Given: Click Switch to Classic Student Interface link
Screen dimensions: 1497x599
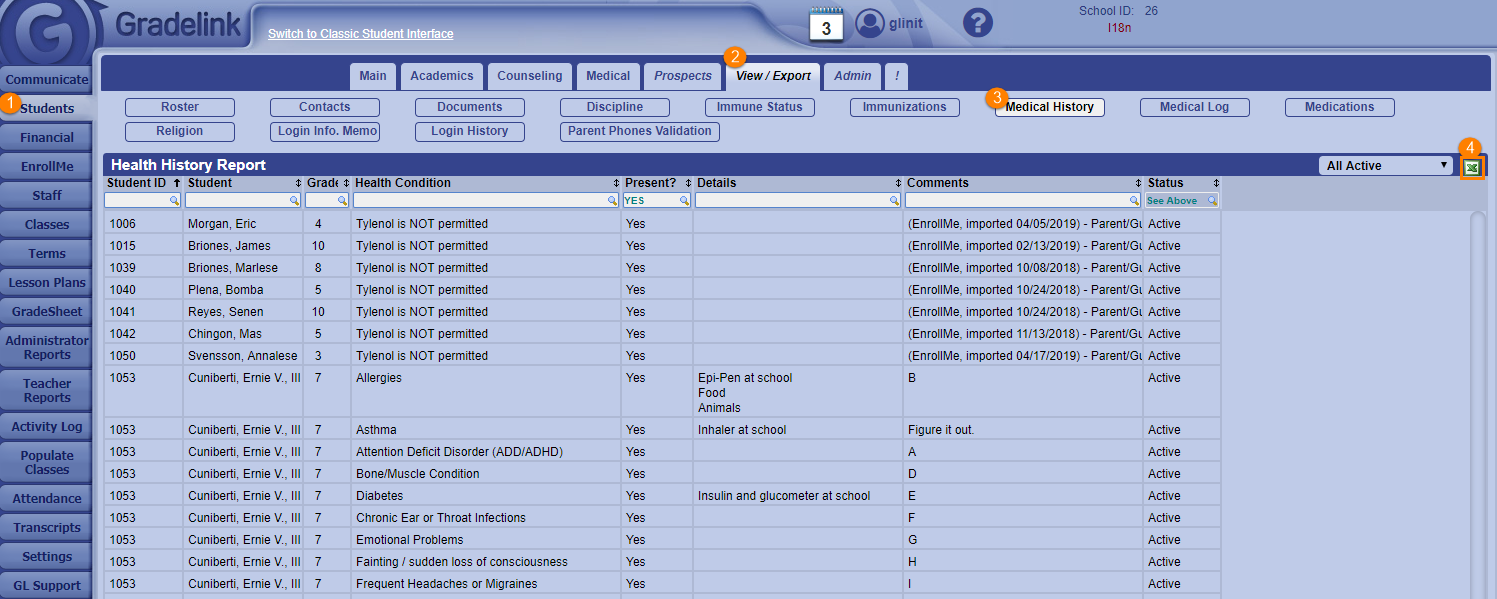Looking at the screenshot, I should (360, 34).
